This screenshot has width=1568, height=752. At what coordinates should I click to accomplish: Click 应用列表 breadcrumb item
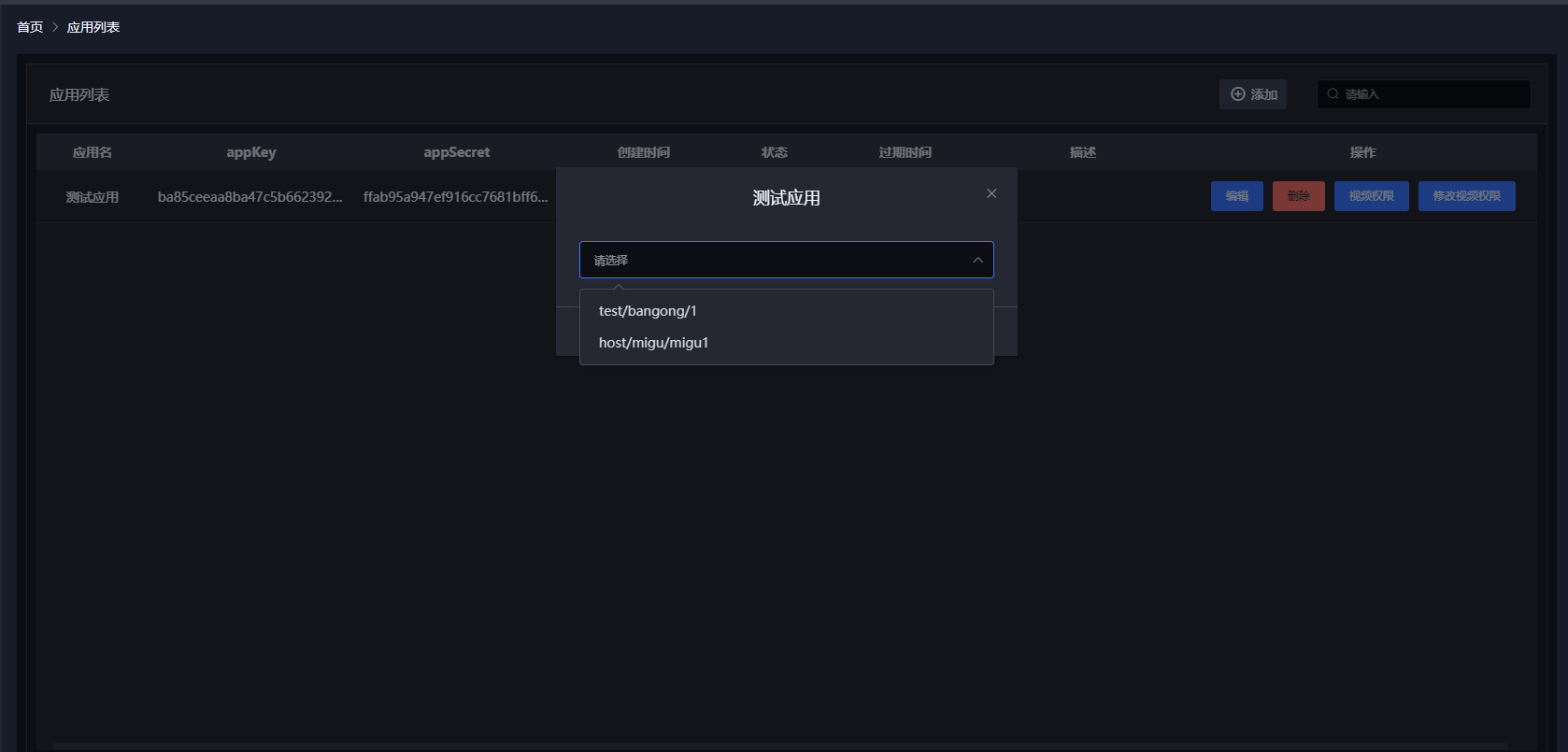coord(93,27)
